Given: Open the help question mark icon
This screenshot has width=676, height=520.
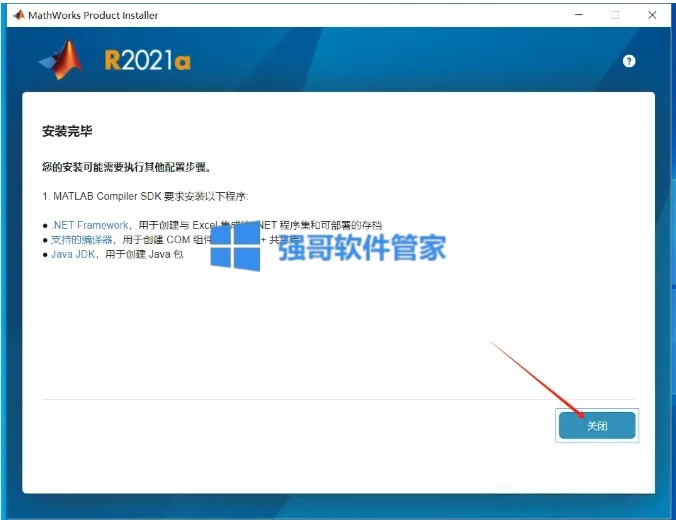Looking at the screenshot, I should tap(629, 61).
